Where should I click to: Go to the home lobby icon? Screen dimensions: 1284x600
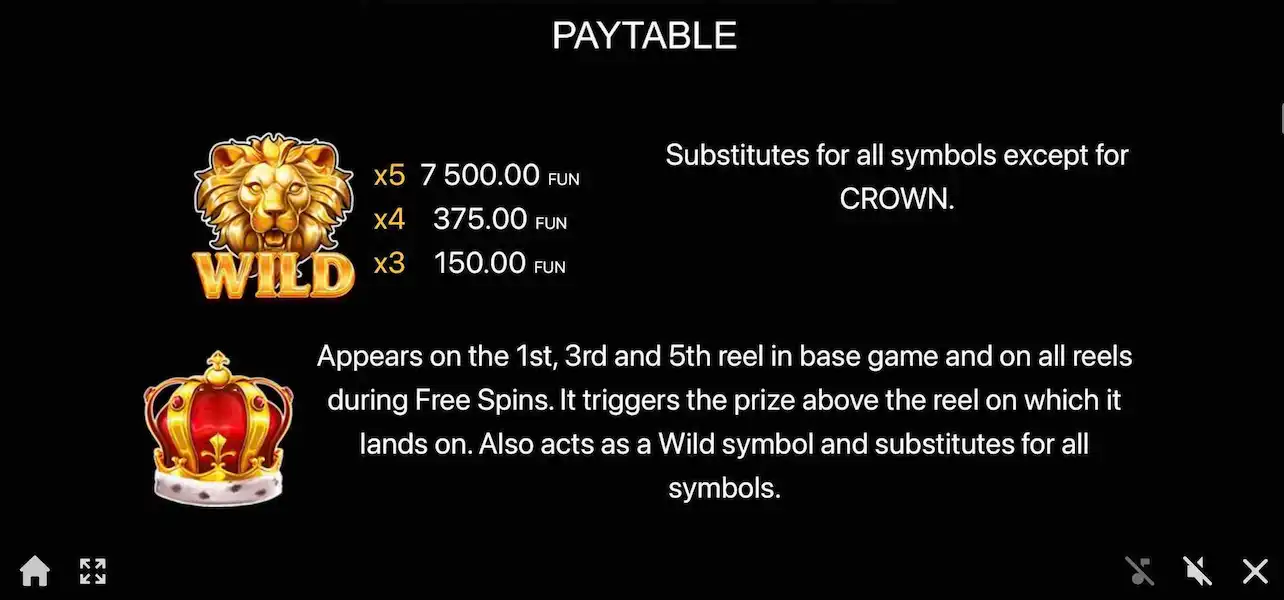click(x=35, y=571)
